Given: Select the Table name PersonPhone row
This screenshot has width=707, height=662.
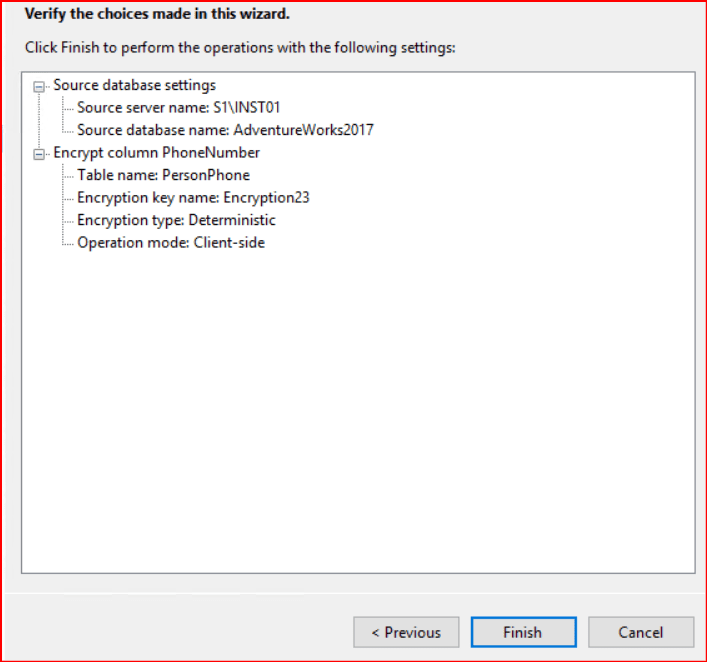Looking at the screenshot, I should pos(163,175).
